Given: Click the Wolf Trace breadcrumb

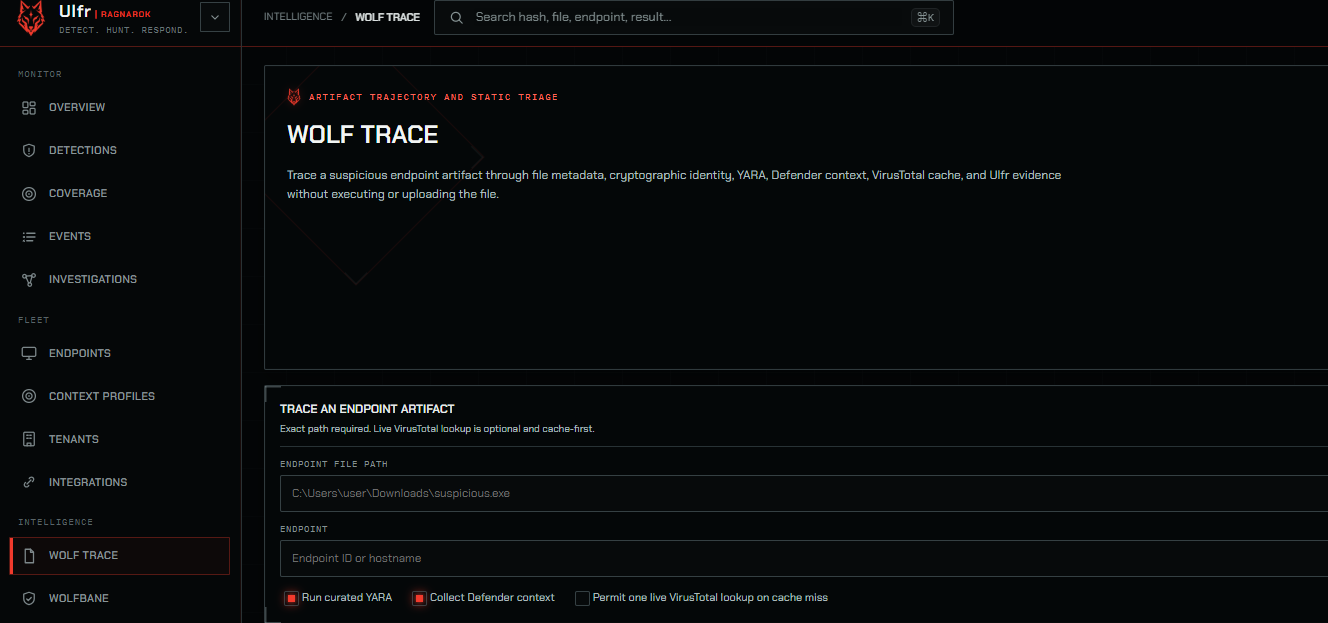Looking at the screenshot, I should point(387,17).
